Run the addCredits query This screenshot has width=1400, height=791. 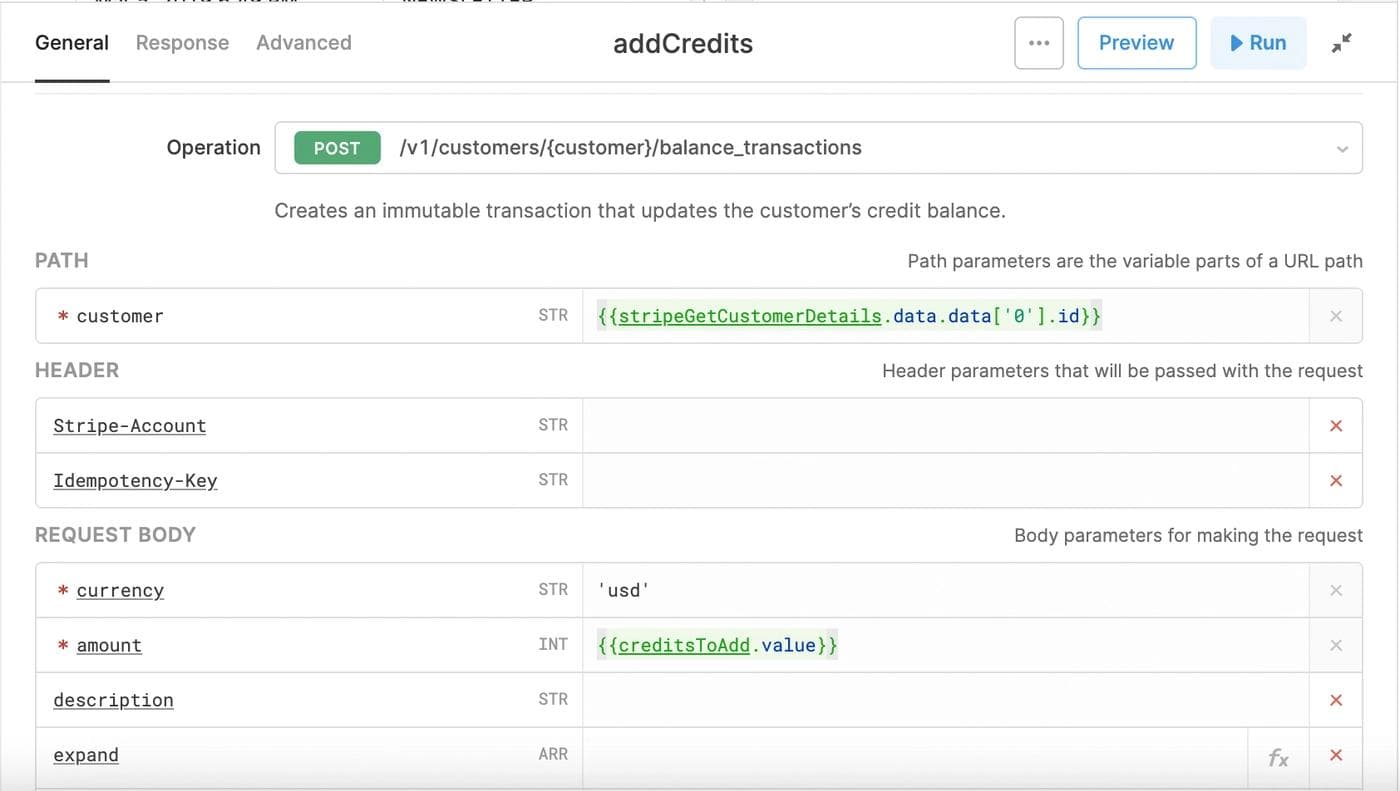(x=1258, y=43)
